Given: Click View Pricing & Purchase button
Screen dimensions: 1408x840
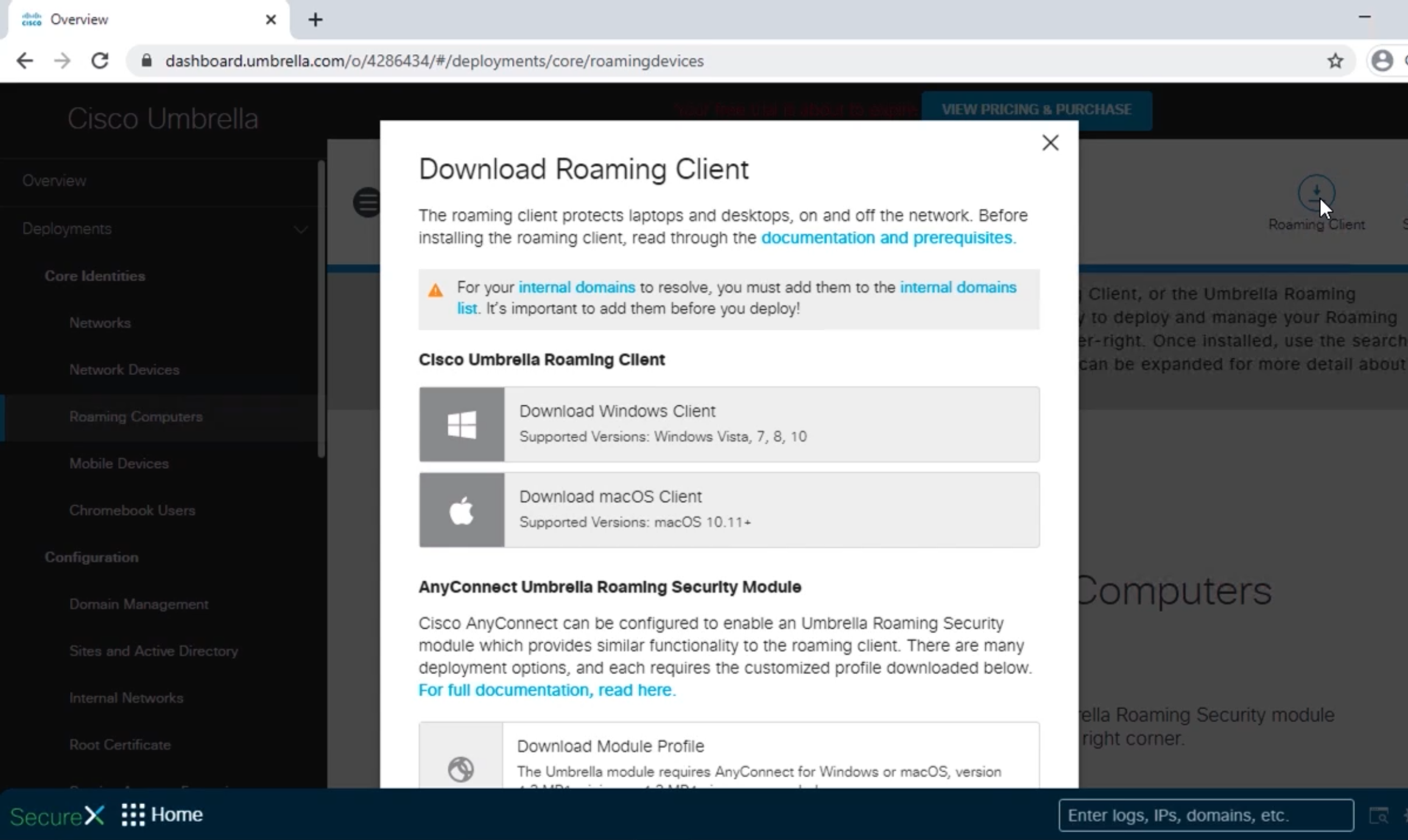Looking at the screenshot, I should pyautogui.click(x=1037, y=110).
